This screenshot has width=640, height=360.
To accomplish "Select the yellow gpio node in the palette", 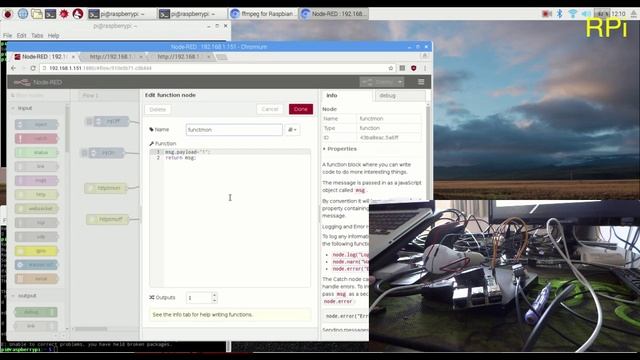I will [x=36, y=251].
